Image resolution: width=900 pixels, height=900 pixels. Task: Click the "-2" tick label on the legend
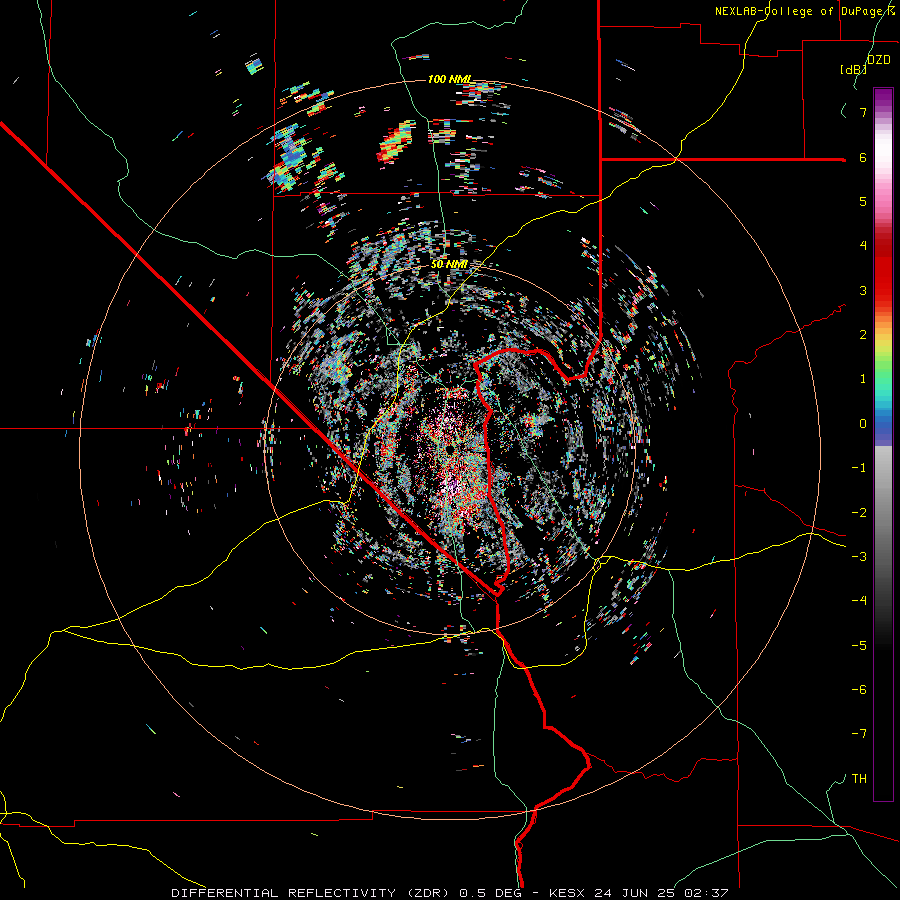pyautogui.click(x=859, y=513)
